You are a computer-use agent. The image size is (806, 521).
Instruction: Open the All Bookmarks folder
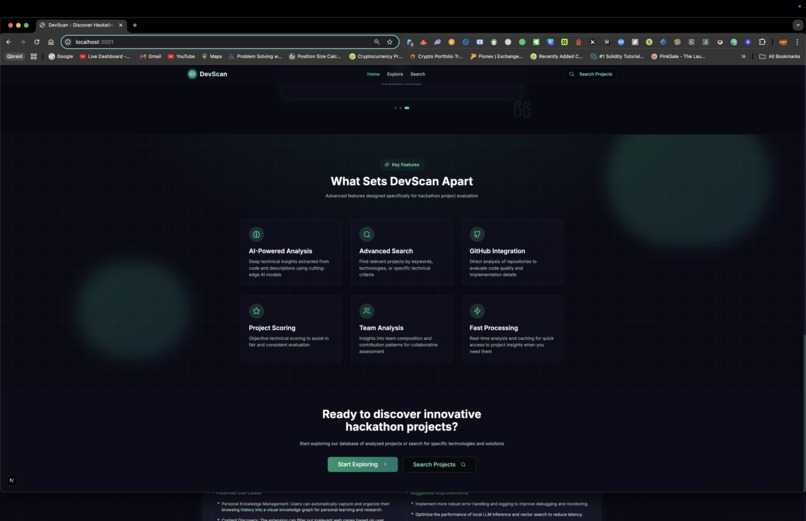pos(779,57)
